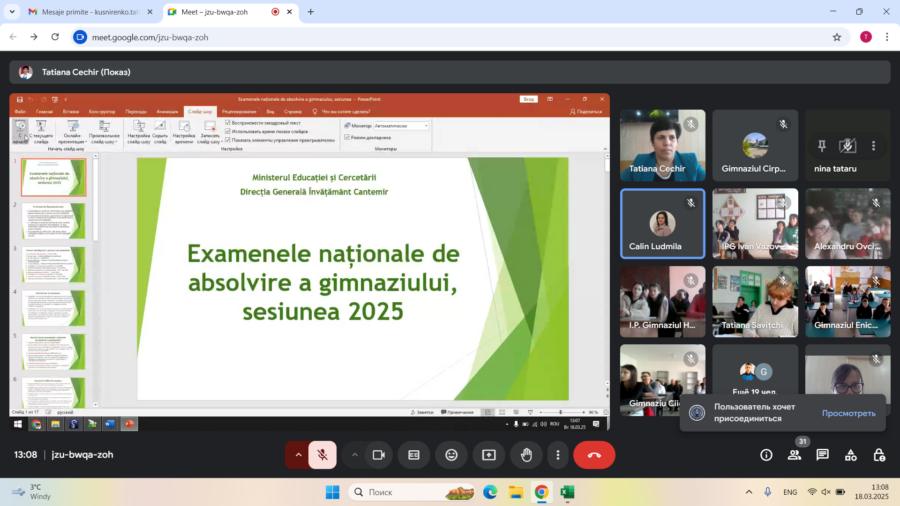The height and width of the screenshot is (506, 900).
Task: Raise your hand in the meeting
Action: pyautogui.click(x=526, y=455)
